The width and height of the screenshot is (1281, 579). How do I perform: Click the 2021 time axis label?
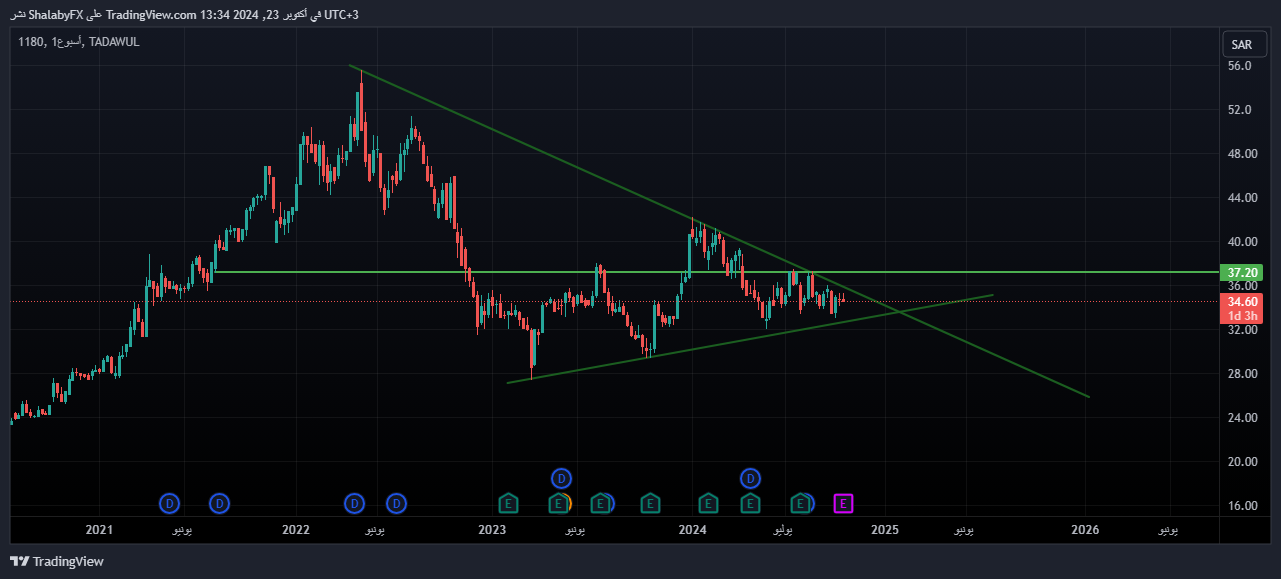[99, 530]
